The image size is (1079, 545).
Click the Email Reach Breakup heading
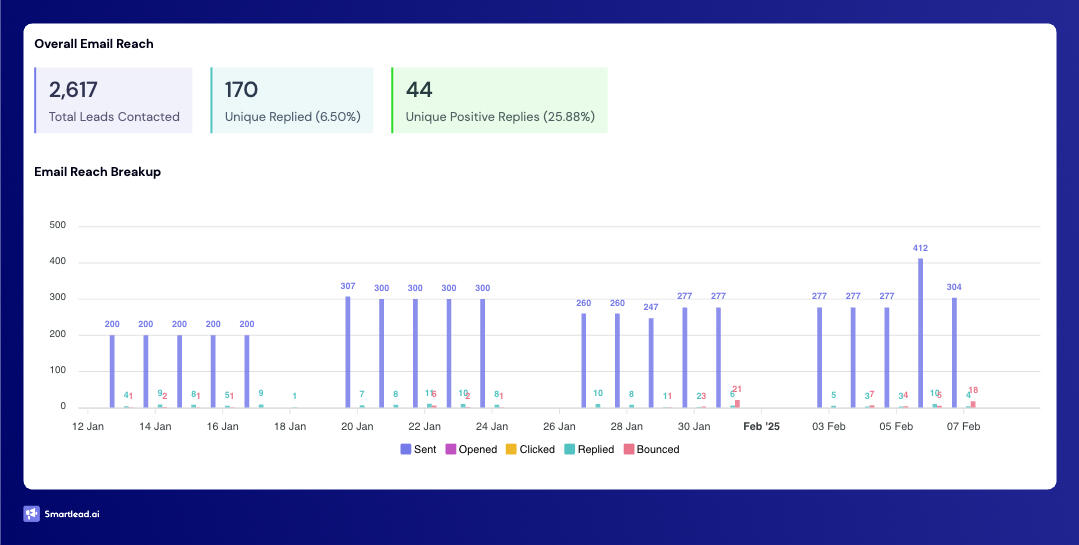[x=97, y=171]
